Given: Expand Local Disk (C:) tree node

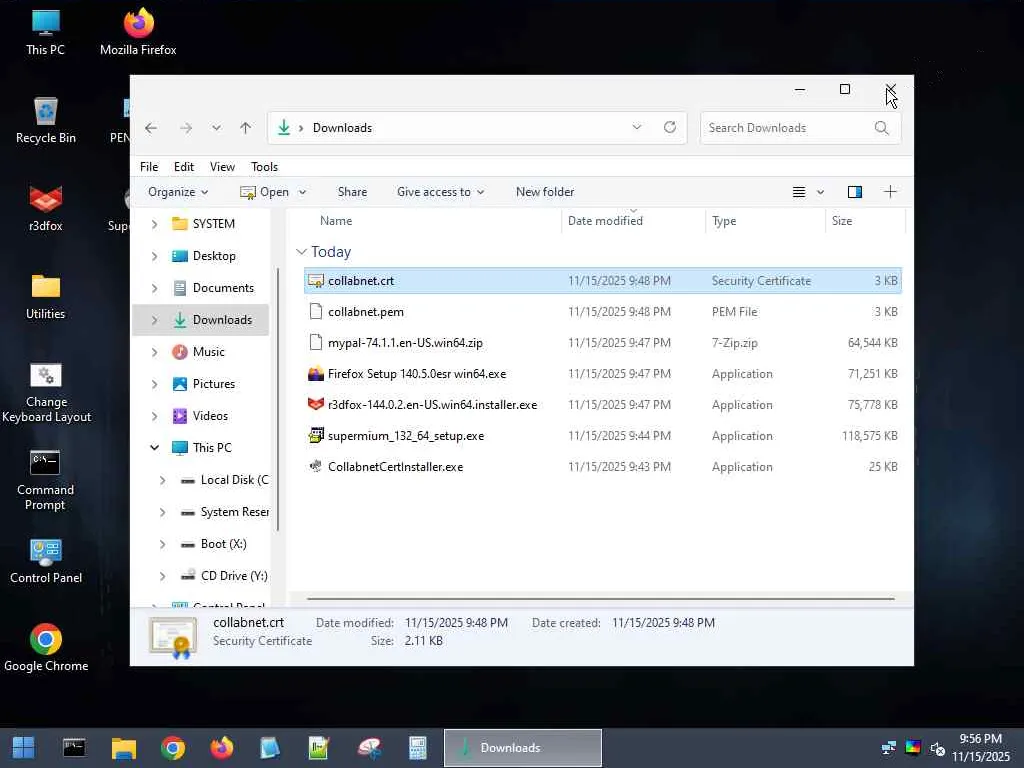Looking at the screenshot, I should click(163, 480).
